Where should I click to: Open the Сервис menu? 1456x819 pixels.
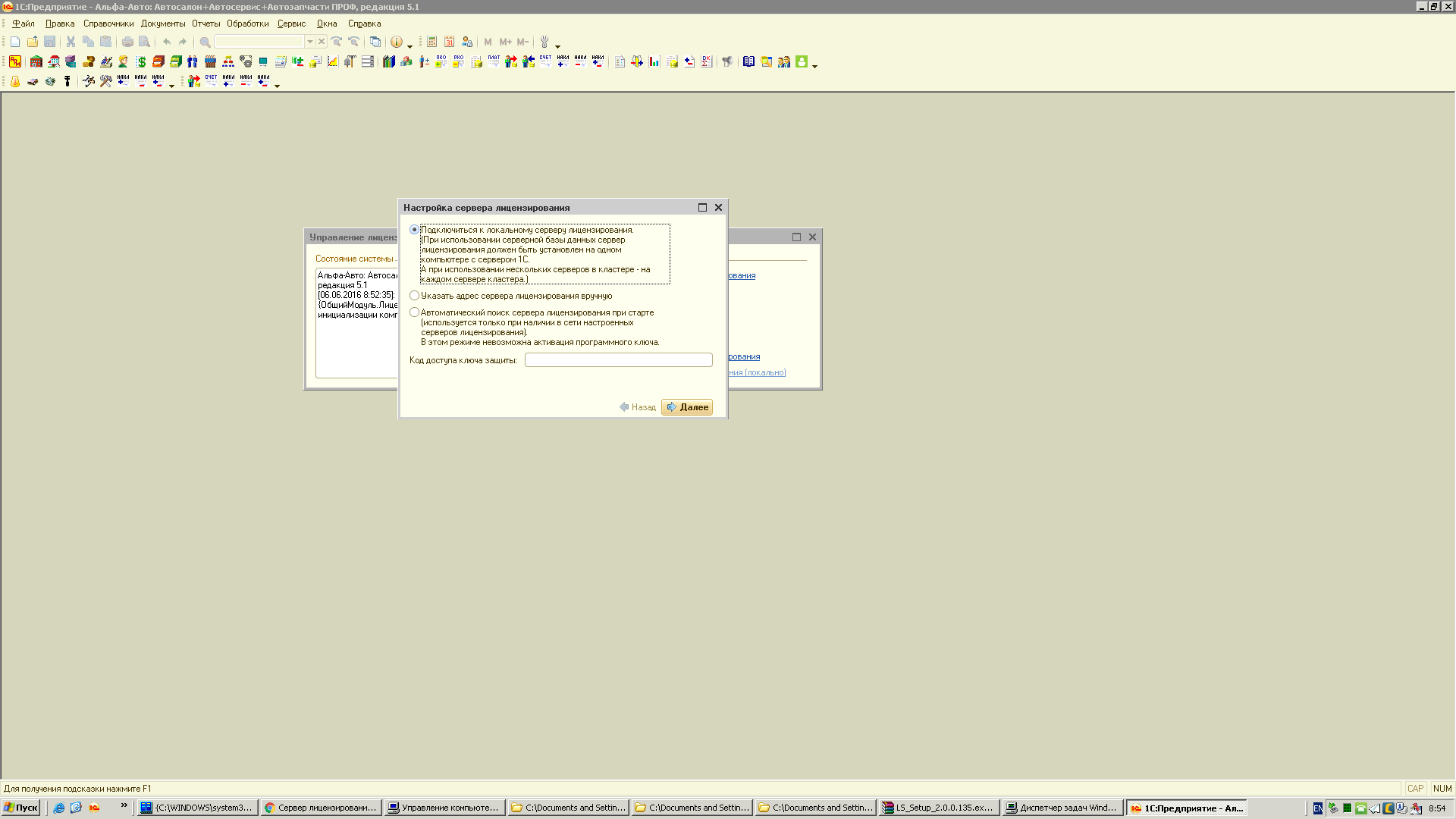coord(292,24)
